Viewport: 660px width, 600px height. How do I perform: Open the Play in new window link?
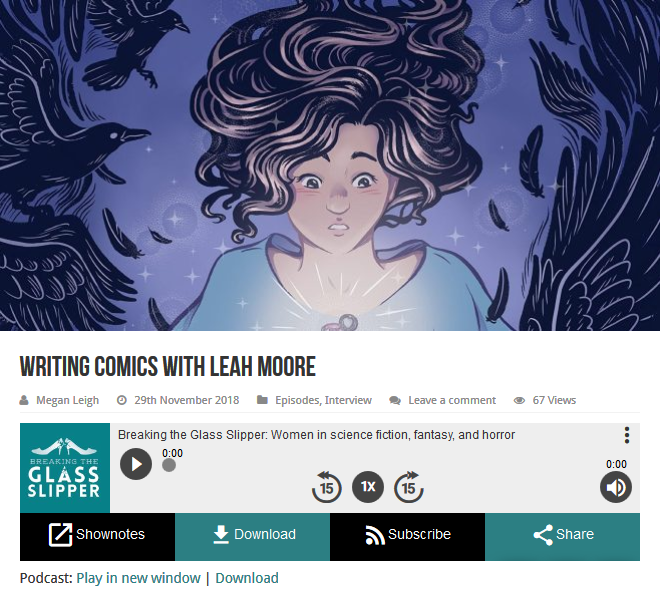[138, 578]
